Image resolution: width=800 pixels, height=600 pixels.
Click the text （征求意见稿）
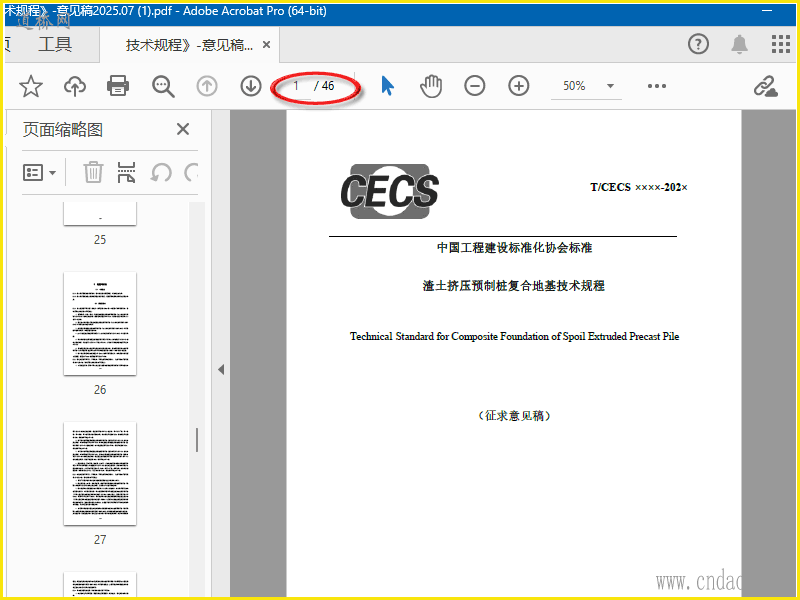coord(514,416)
